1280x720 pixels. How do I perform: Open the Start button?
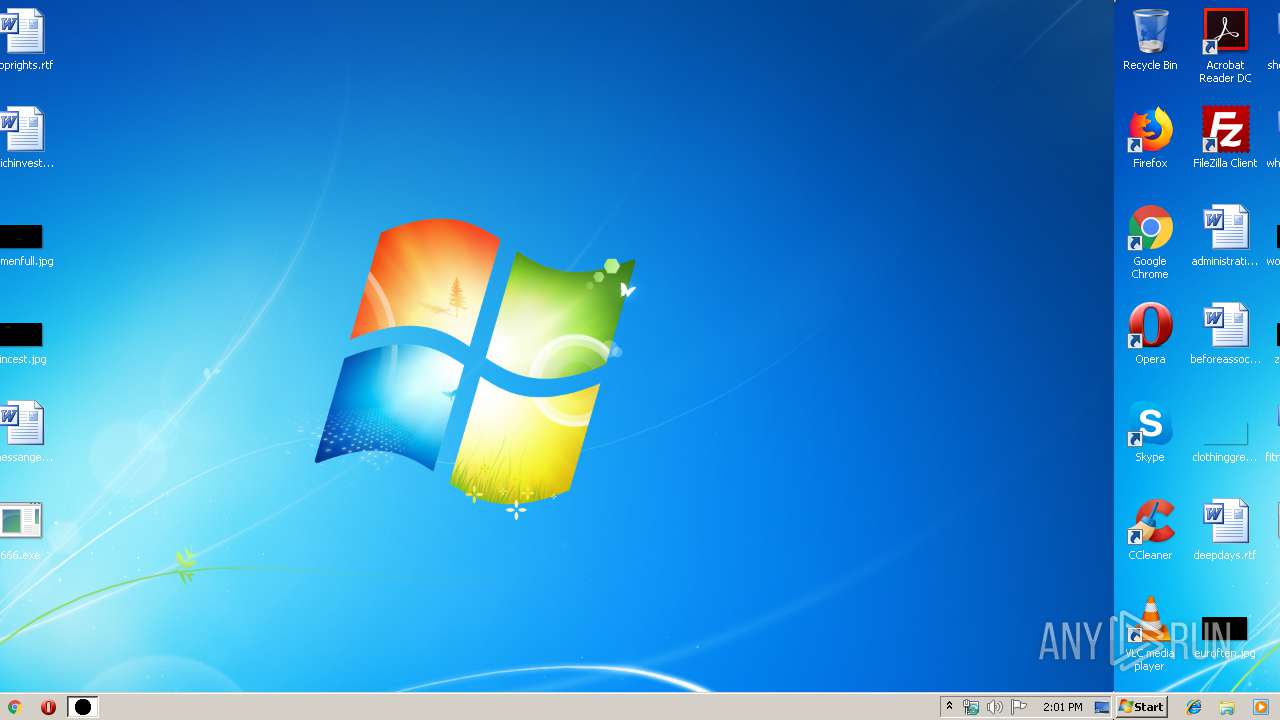(1141, 707)
